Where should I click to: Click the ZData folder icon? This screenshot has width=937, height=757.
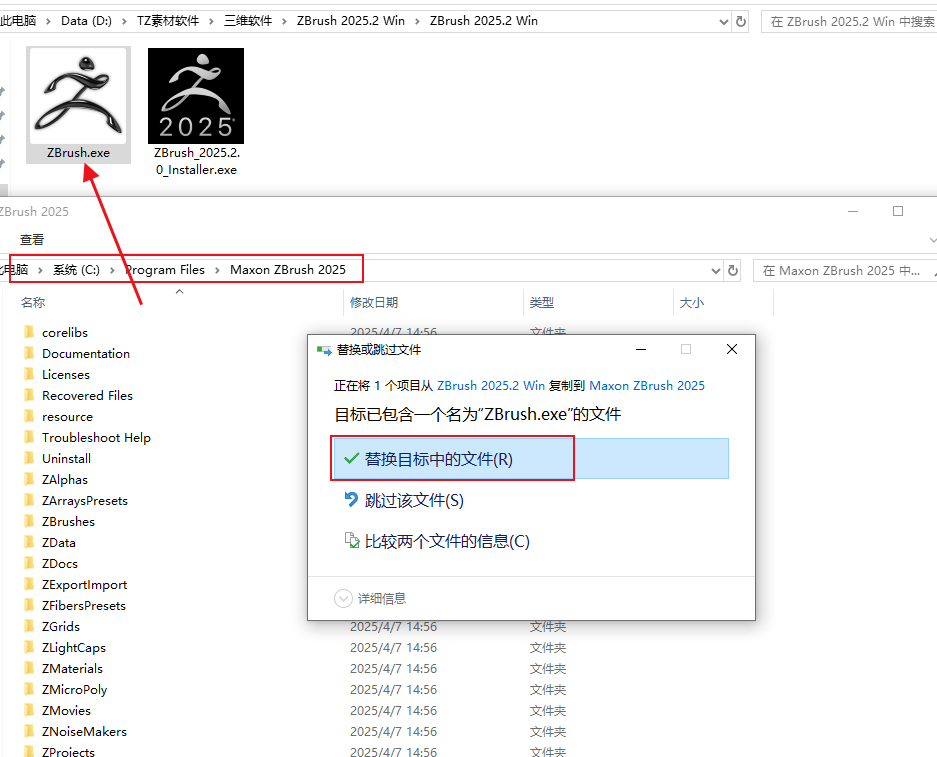pos(29,542)
